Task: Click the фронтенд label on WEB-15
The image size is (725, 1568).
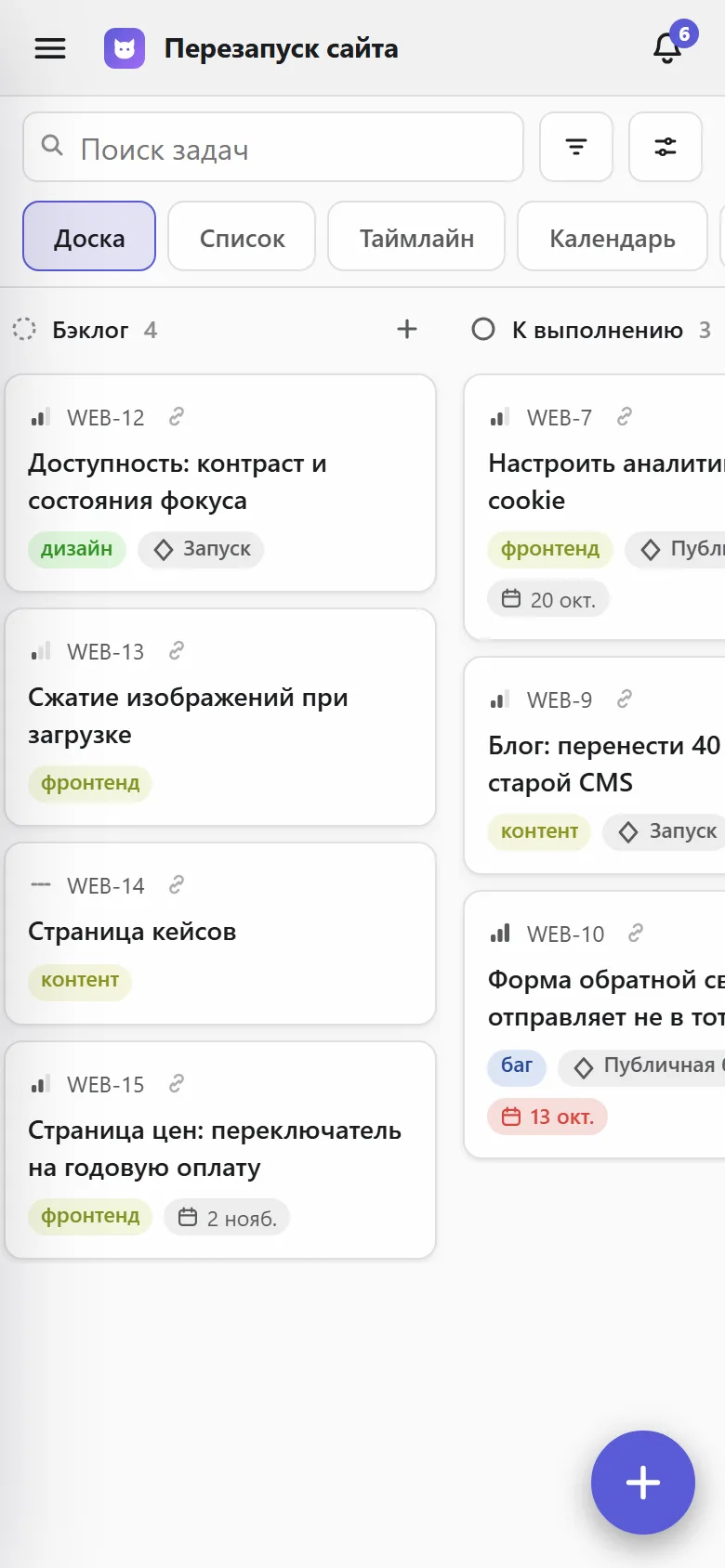Action: 90,1216
